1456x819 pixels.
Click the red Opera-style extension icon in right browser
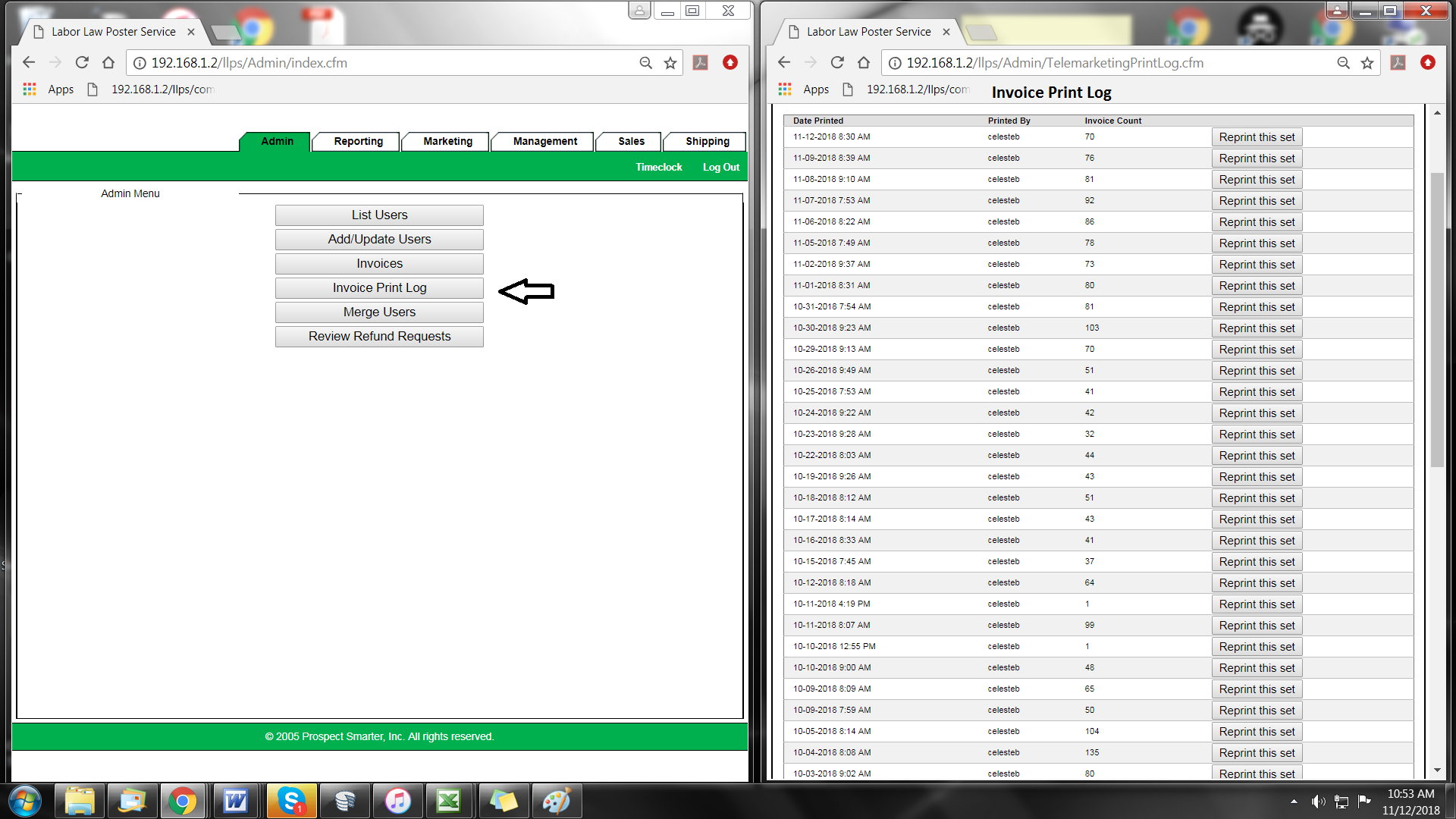tap(1428, 63)
